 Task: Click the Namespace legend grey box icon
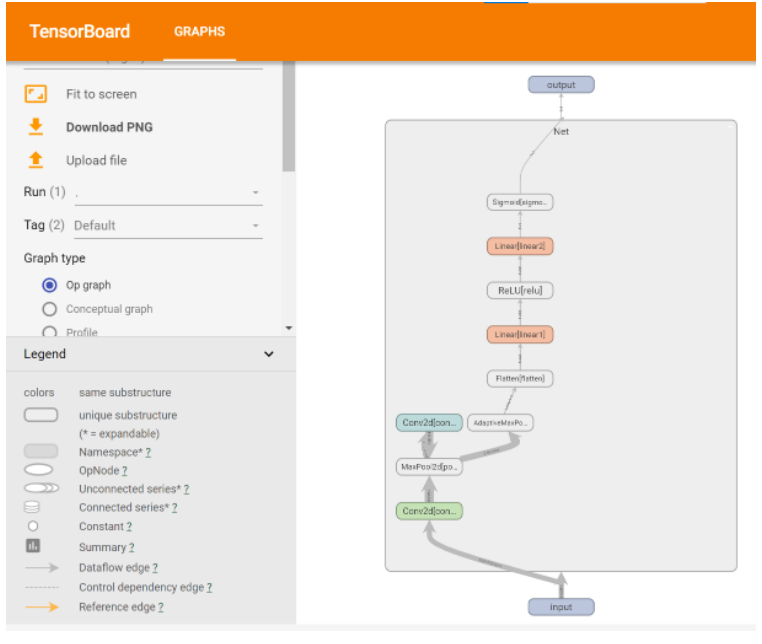click(41, 452)
